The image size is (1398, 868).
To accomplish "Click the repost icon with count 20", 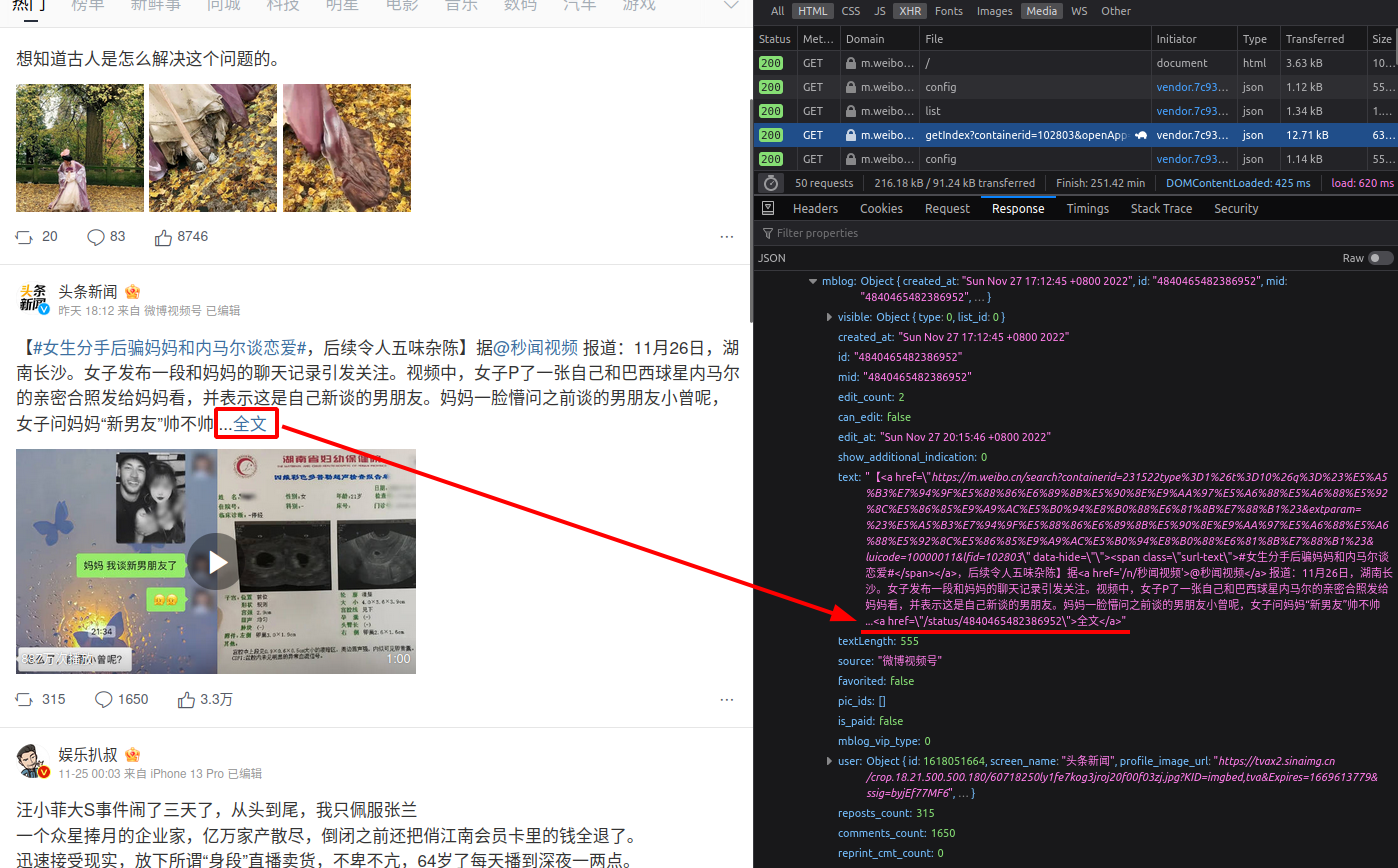I will click(25, 237).
